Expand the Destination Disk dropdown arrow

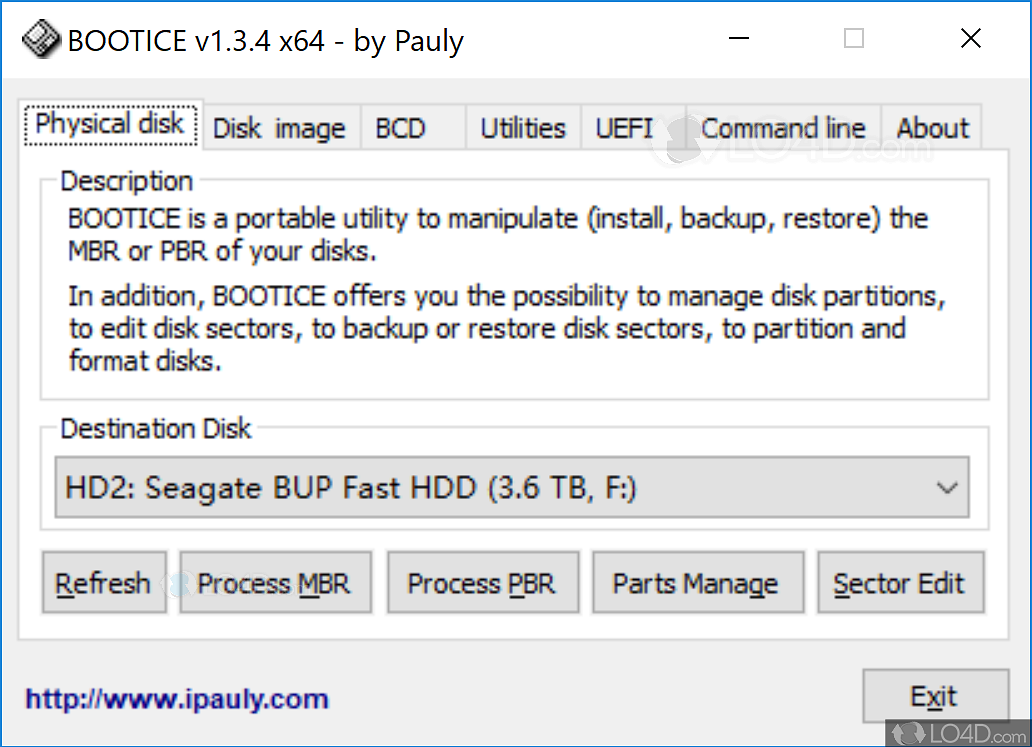pyautogui.click(x=946, y=488)
